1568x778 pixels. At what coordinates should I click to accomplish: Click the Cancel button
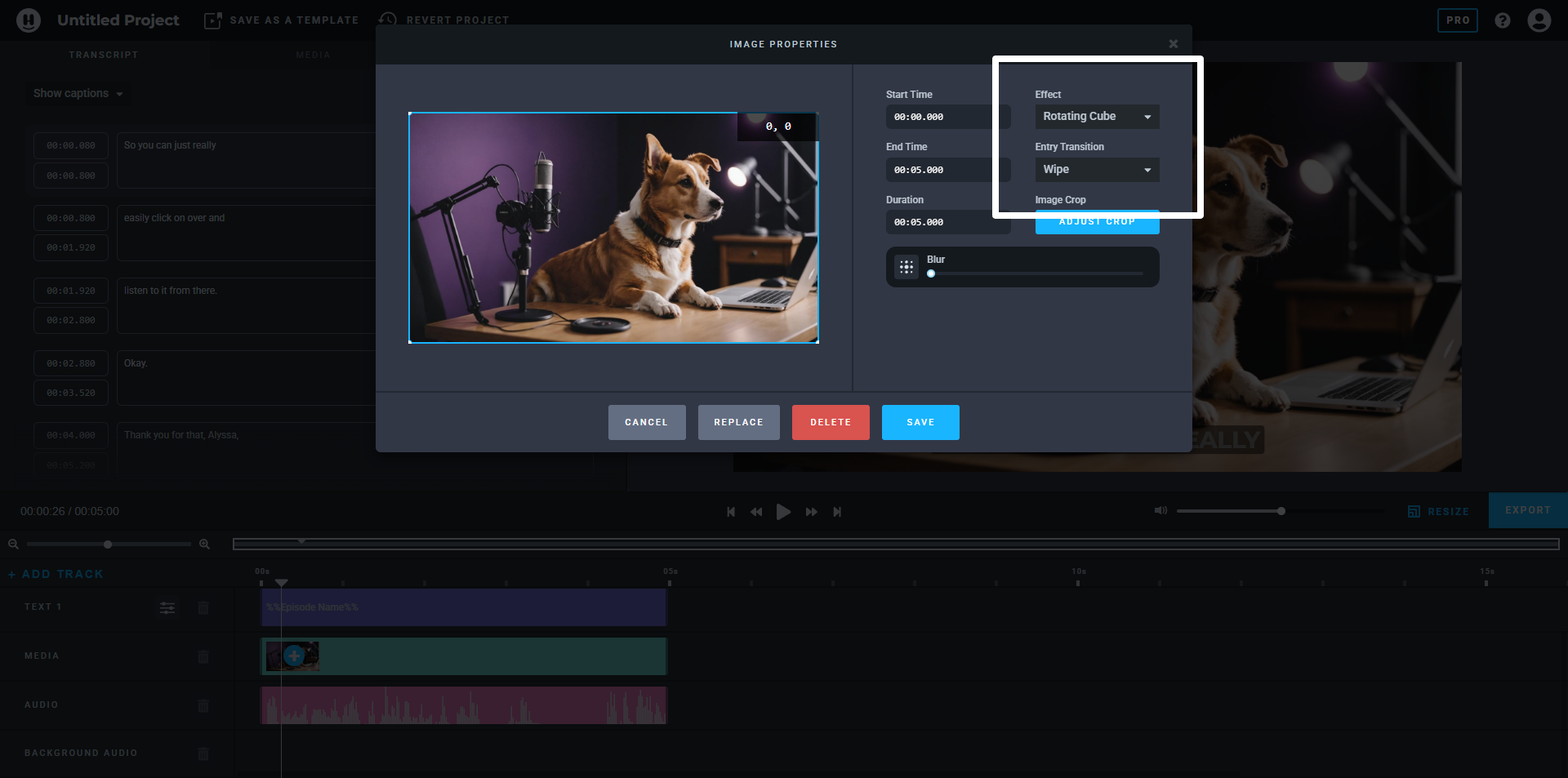coord(647,422)
